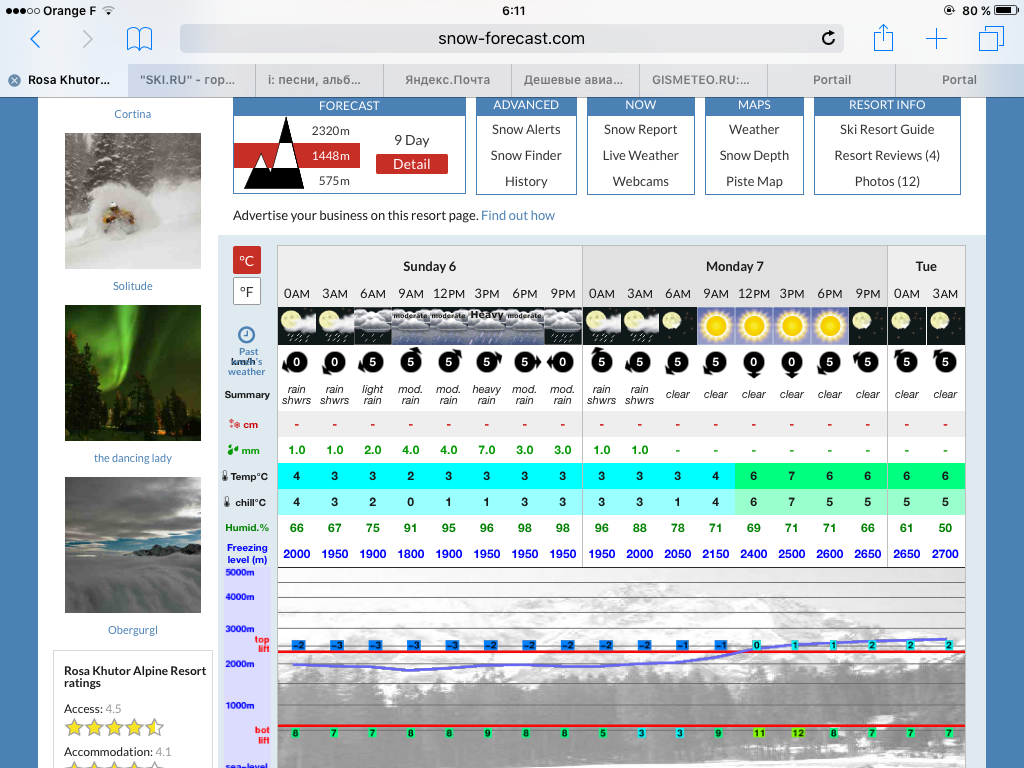Viewport: 1024px width, 768px height.
Task: Click the 12 bottom lift temperature marker
Action: [x=797, y=733]
